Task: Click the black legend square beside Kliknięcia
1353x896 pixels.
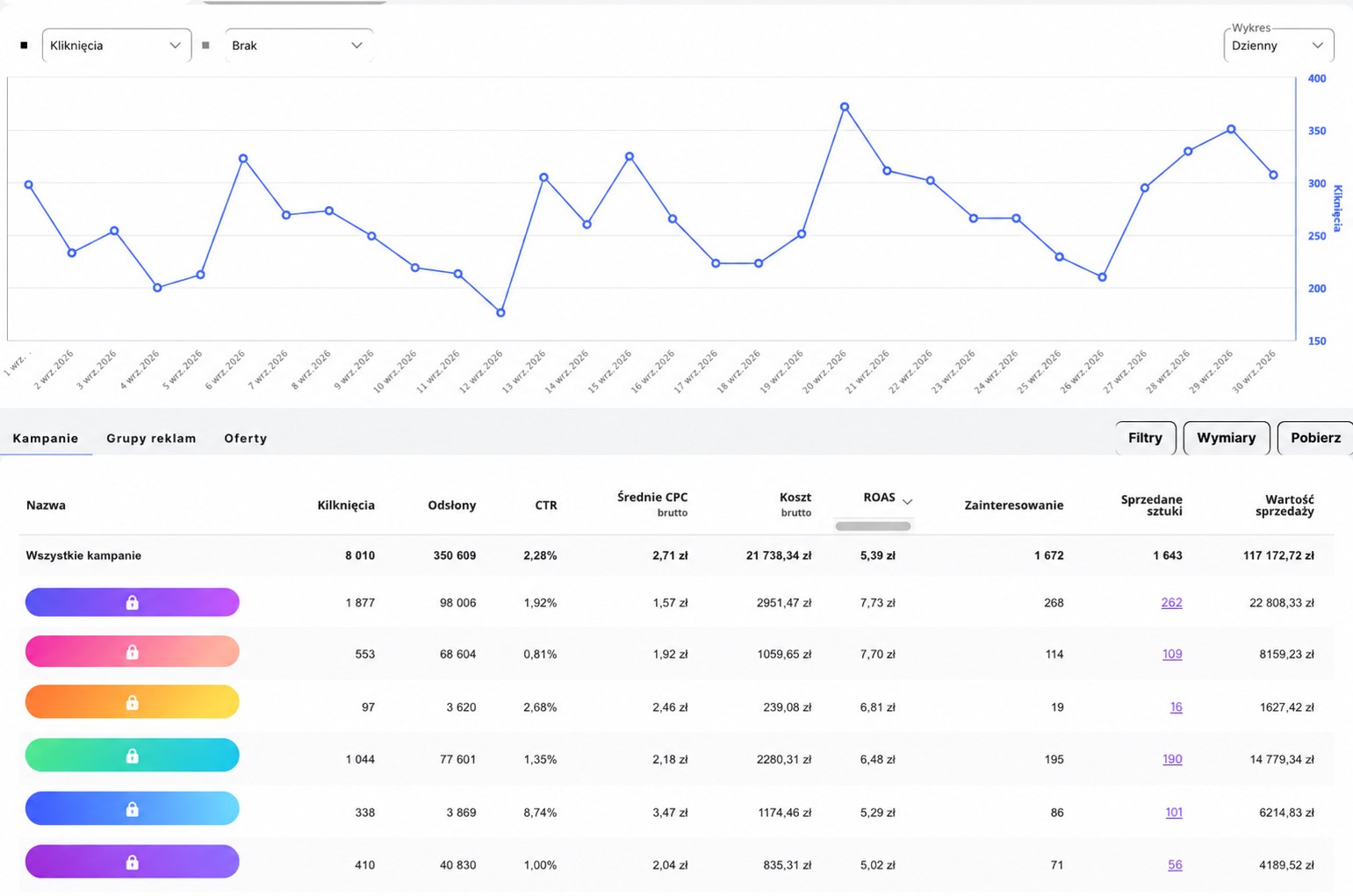Action: tap(24, 46)
